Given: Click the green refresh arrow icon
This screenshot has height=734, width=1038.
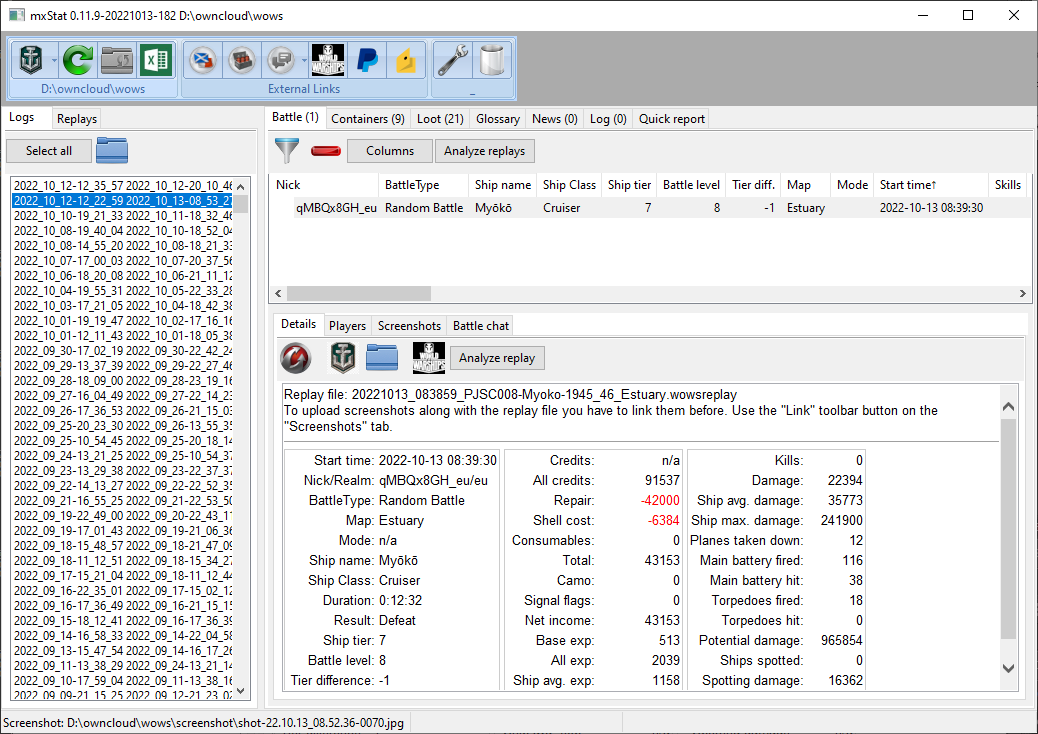Looking at the screenshot, I should click(77, 60).
